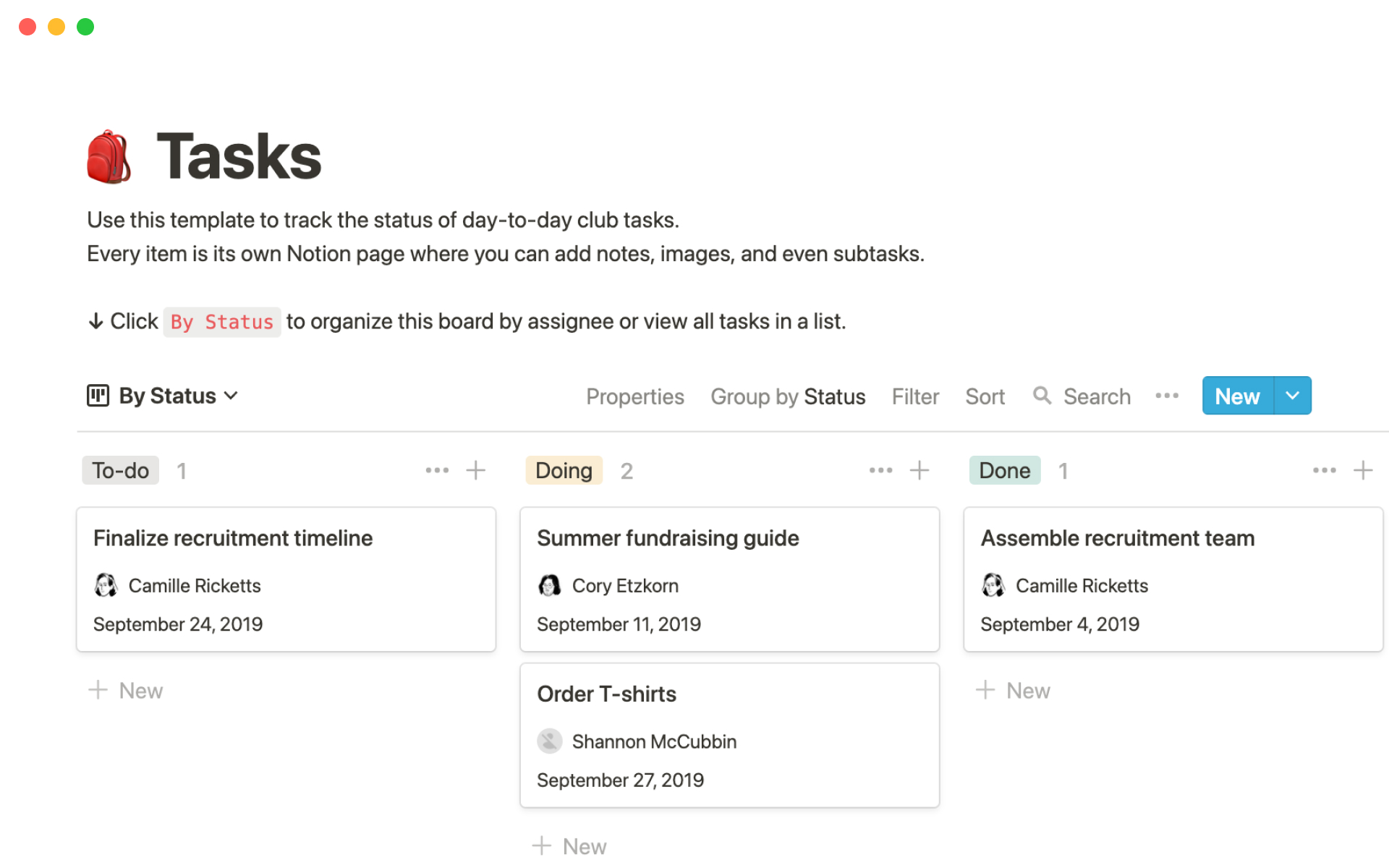Click the three-dot menu on Doing column
The height and width of the screenshot is (868, 1389).
click(879, 469)
